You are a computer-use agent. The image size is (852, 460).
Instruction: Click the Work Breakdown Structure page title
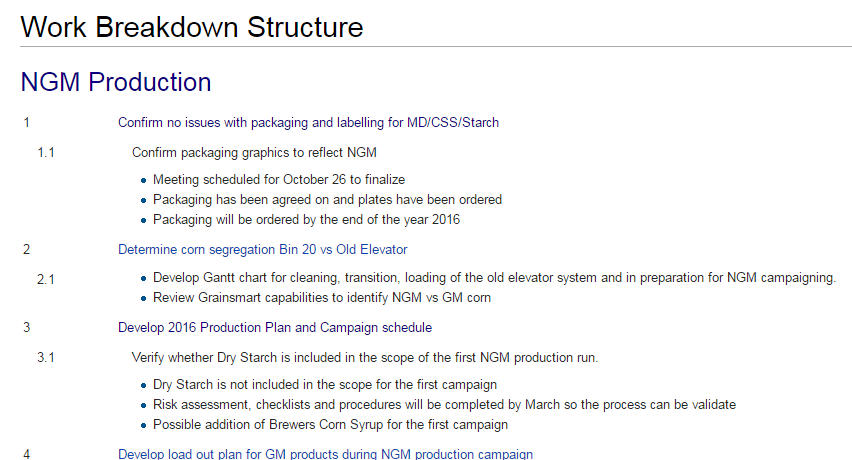pyautogui.click(x=192, y=27)
